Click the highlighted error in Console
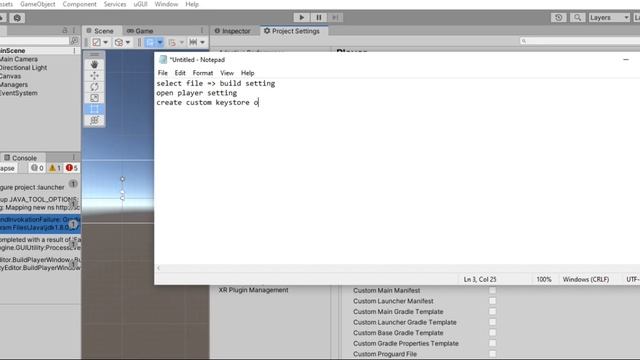640x360 pixels. [40, 223]
